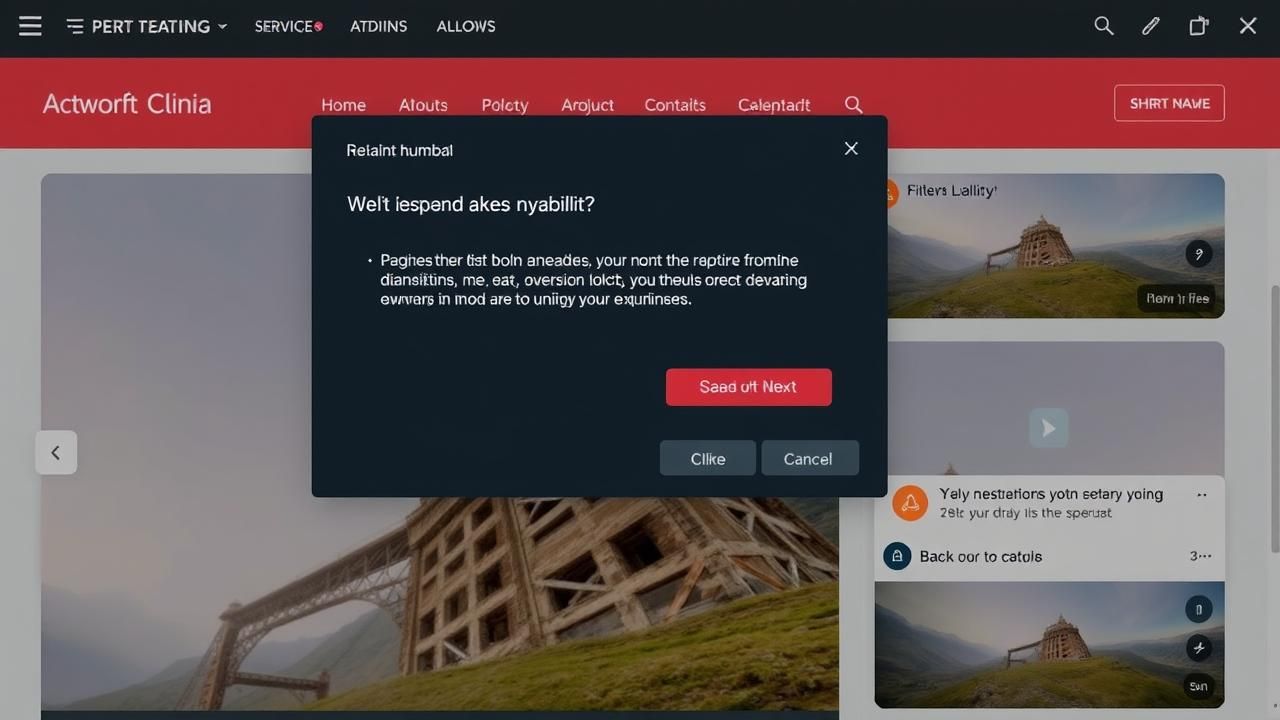The height and width of the screenshot is (720, 1280).
Task: Open the SERVICE menu
Action: pyautogui.click(x=288, y=26)
